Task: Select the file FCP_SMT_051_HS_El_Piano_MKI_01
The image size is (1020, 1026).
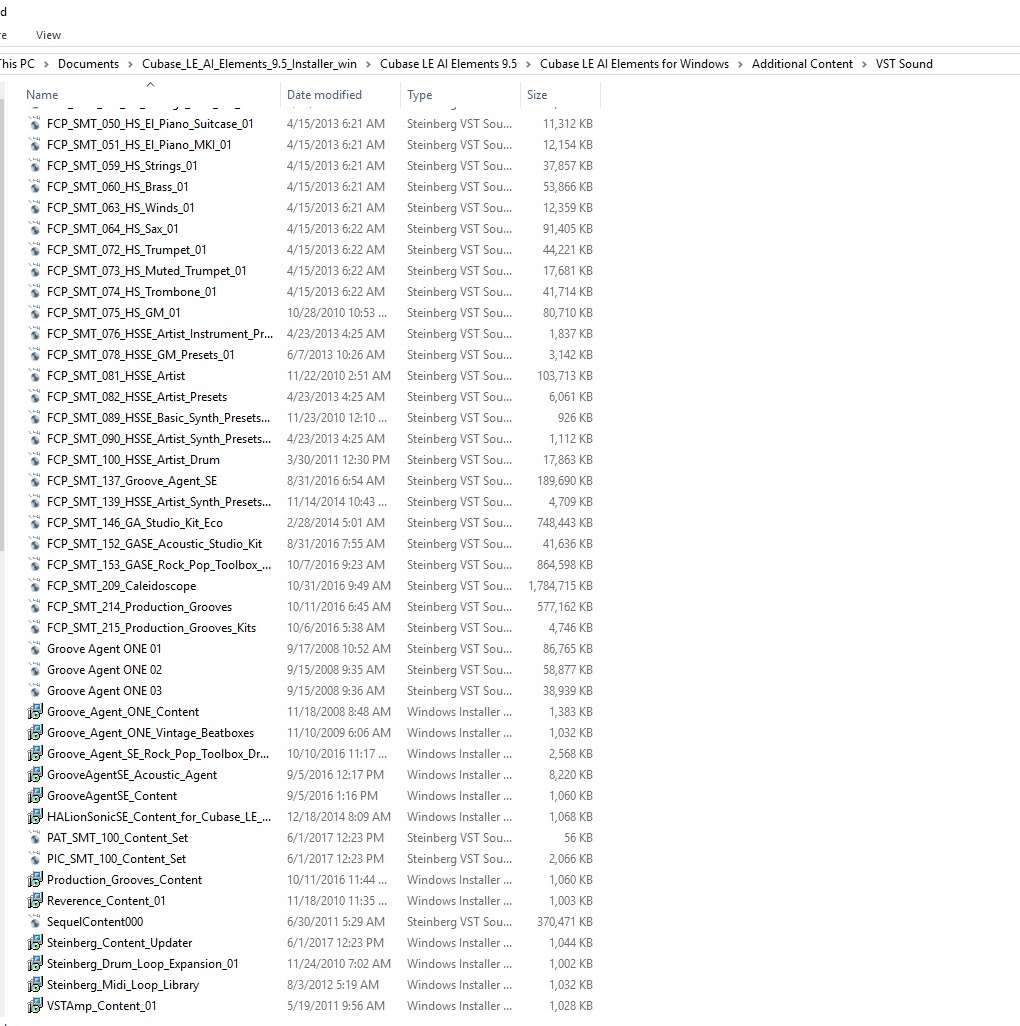Action: tap(139, 145)
